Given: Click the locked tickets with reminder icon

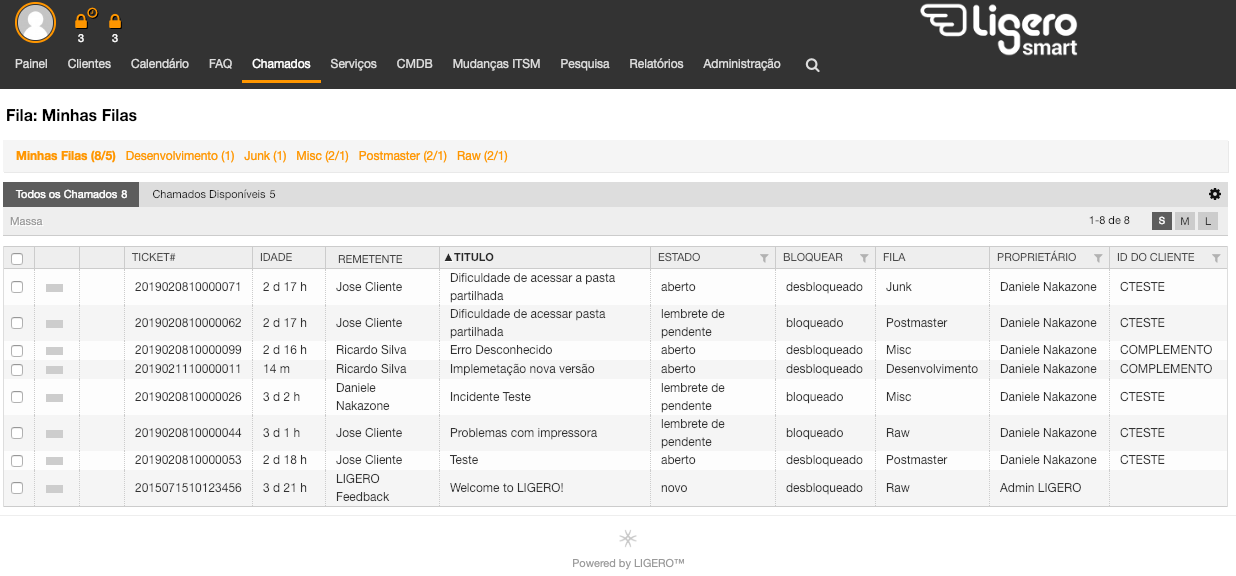Looking at the screenshot, I should click(82, 20).
